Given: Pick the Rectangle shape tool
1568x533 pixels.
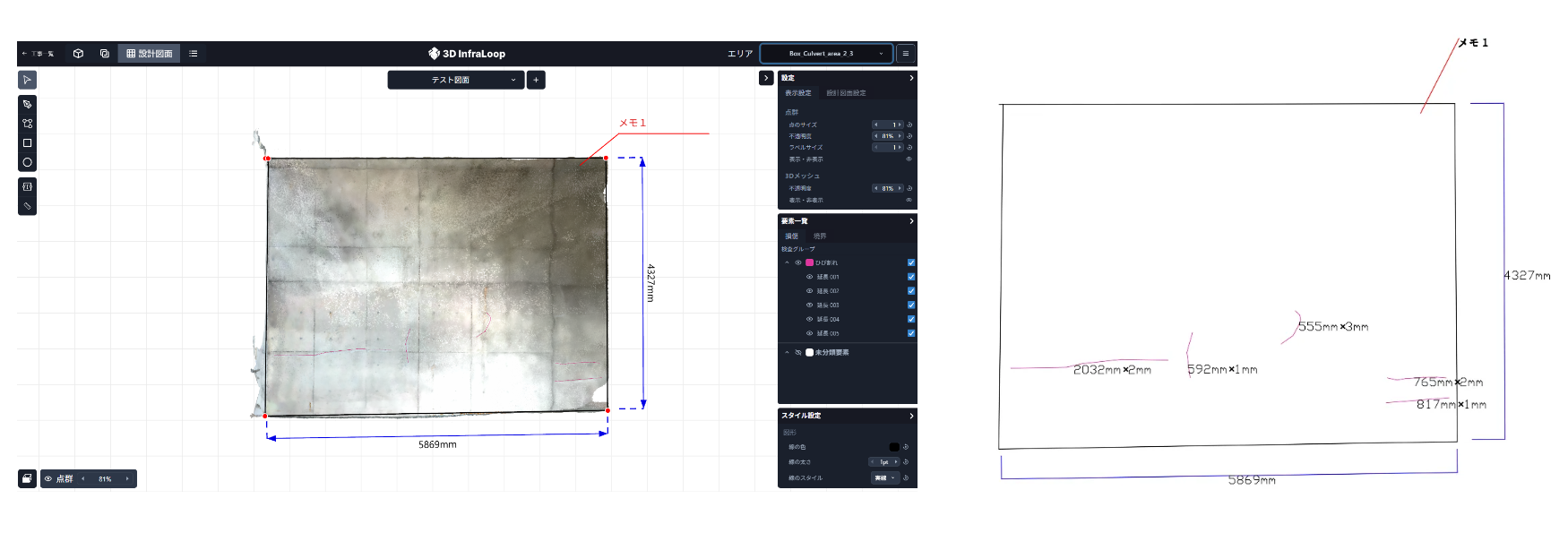Looking at the screenshot, I should tap(27, 143).
